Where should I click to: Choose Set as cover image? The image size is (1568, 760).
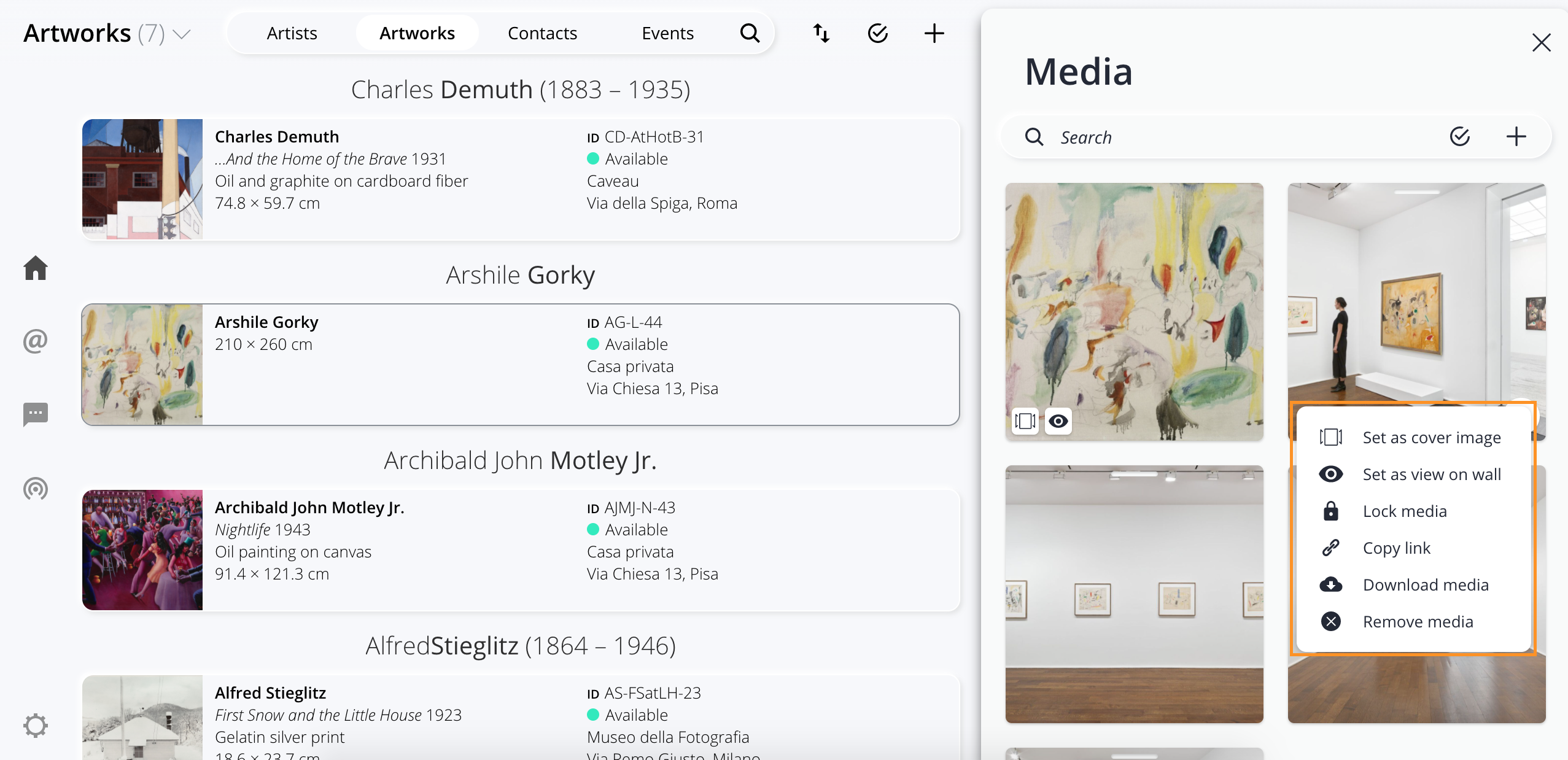1413,437
